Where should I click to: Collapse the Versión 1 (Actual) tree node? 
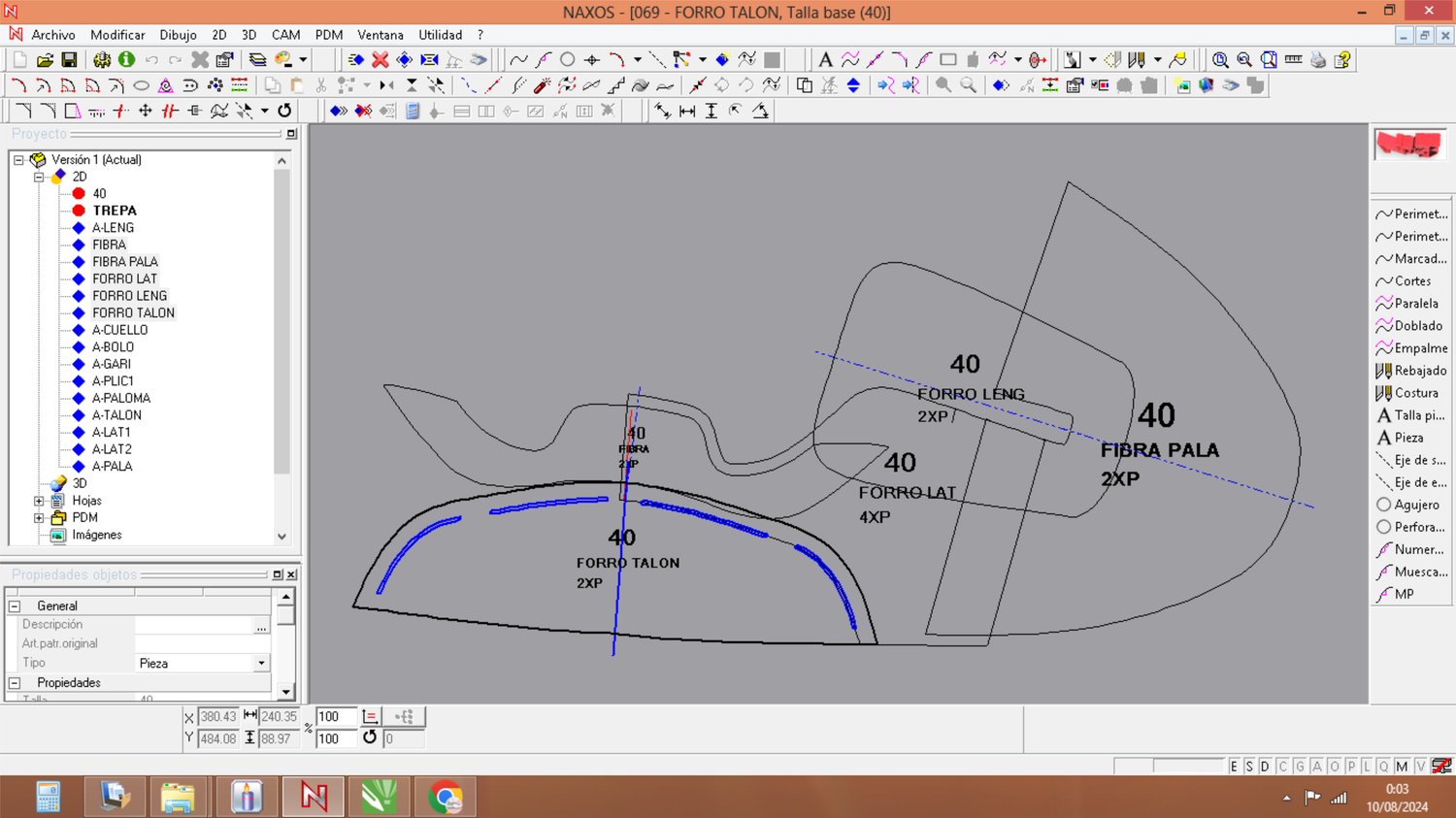pos(18,160)
